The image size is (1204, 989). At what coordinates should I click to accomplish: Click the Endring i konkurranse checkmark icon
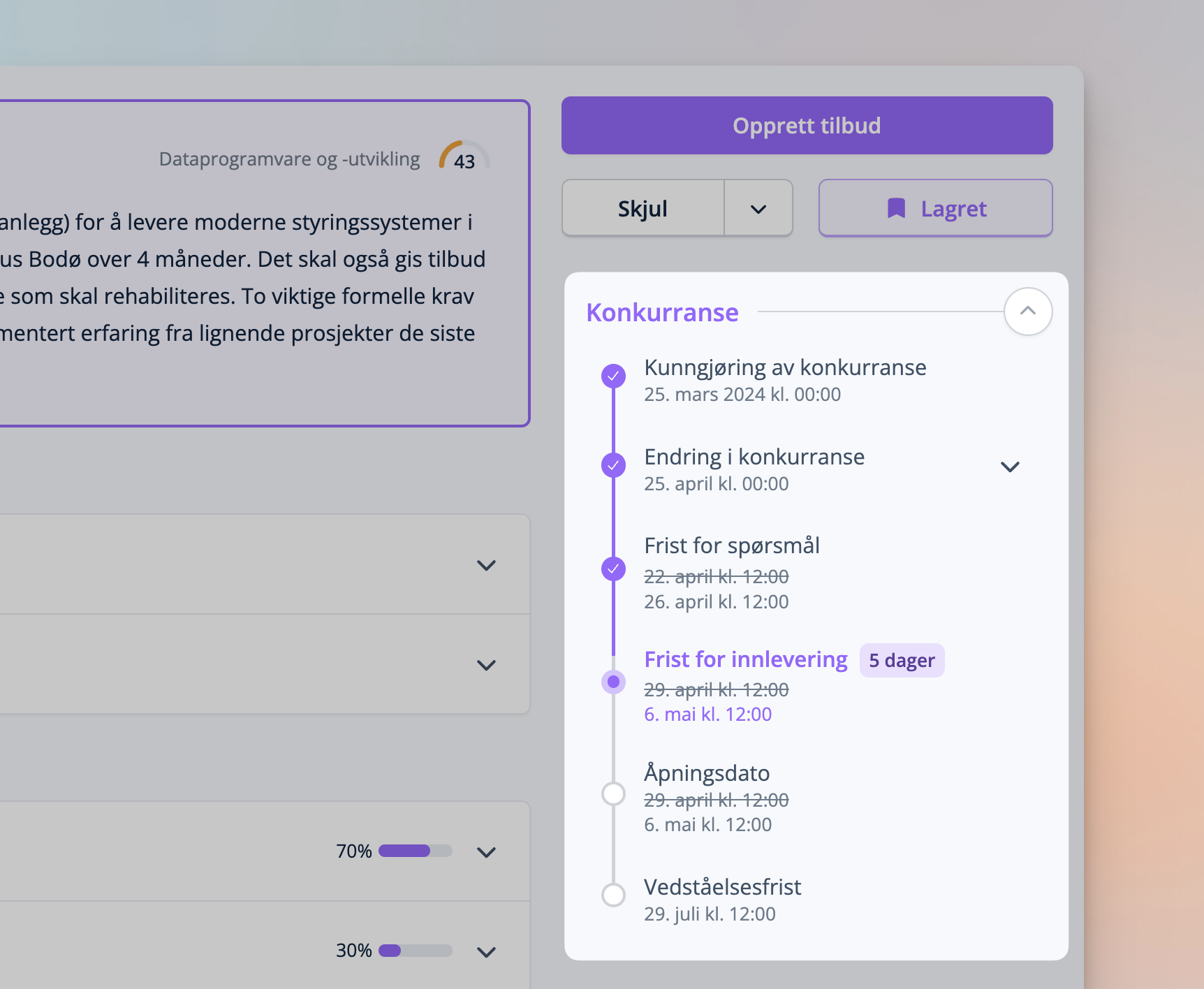click(x=613, y=465)
